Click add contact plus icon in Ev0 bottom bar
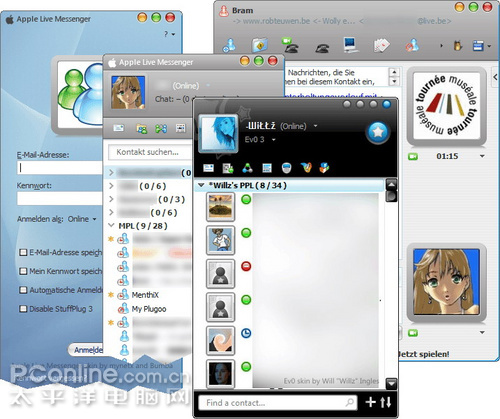 tap(370, 402)
